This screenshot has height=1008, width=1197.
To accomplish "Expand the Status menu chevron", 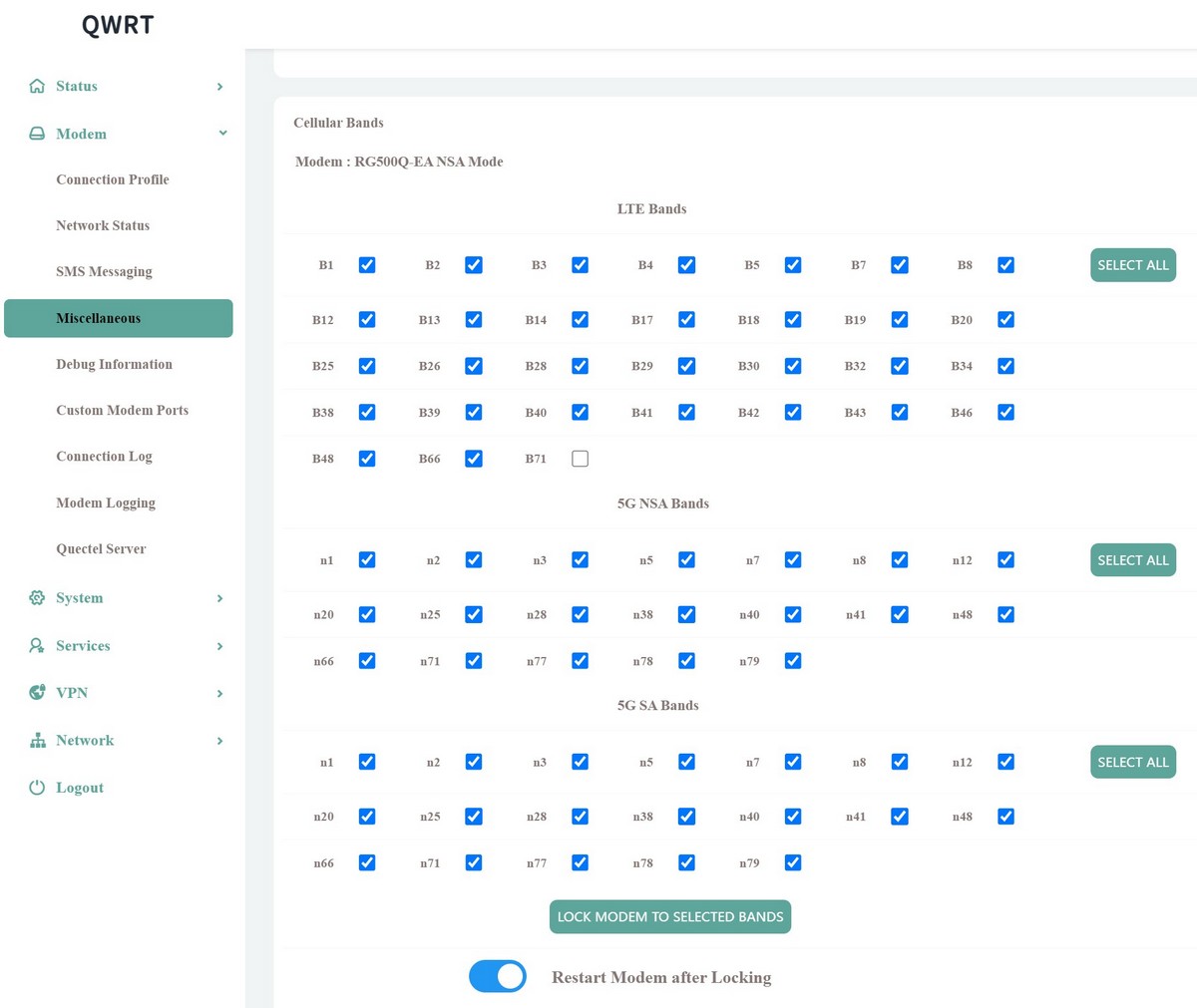I will pyautogui.click(x=219, y=87).
